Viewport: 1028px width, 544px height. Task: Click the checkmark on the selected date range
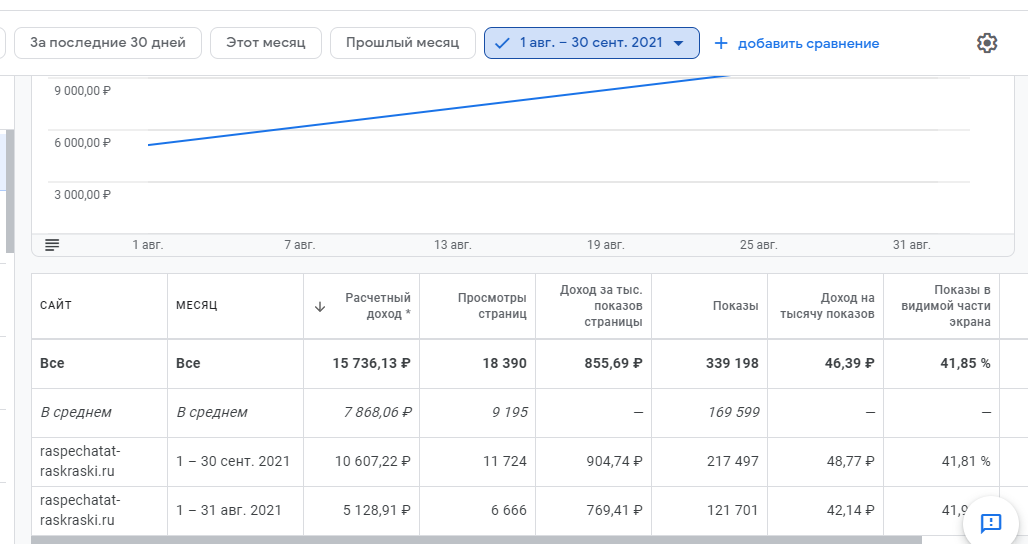coord(502,43)
